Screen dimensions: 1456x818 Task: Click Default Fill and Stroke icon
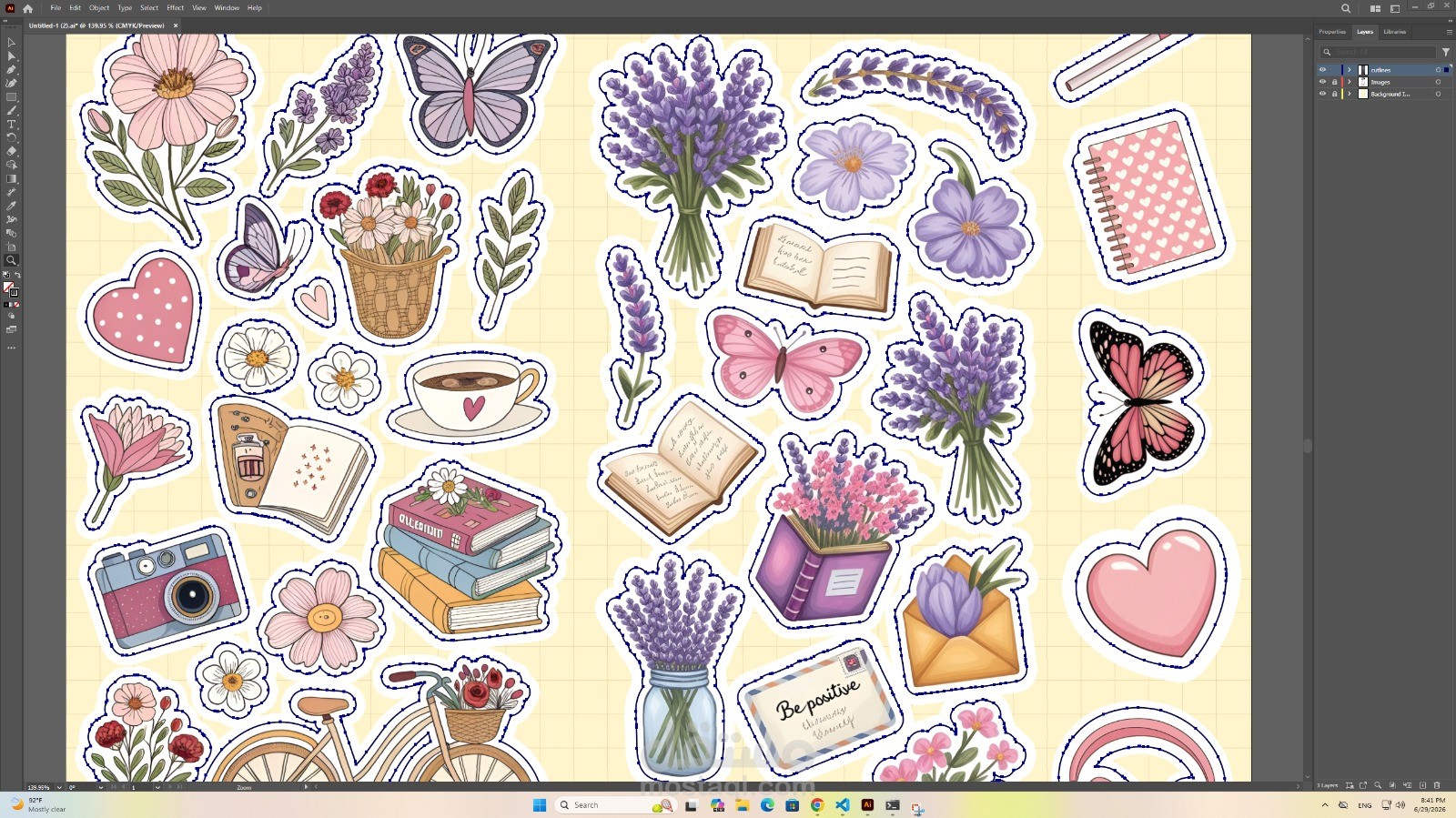[6, 275]
